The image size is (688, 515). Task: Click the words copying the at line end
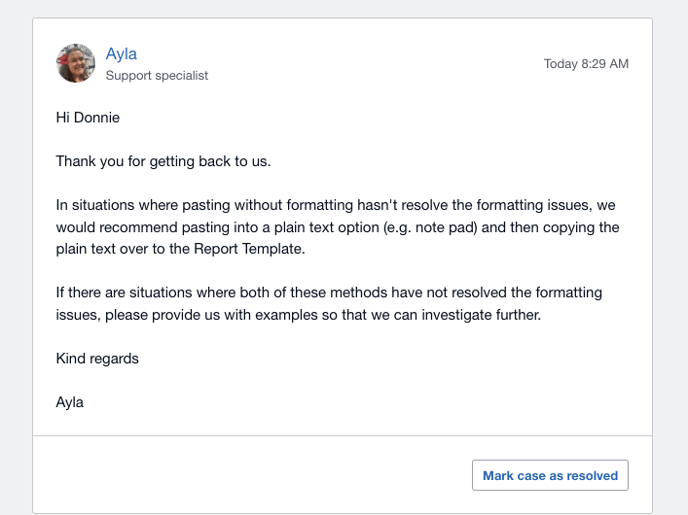(581, 227)
